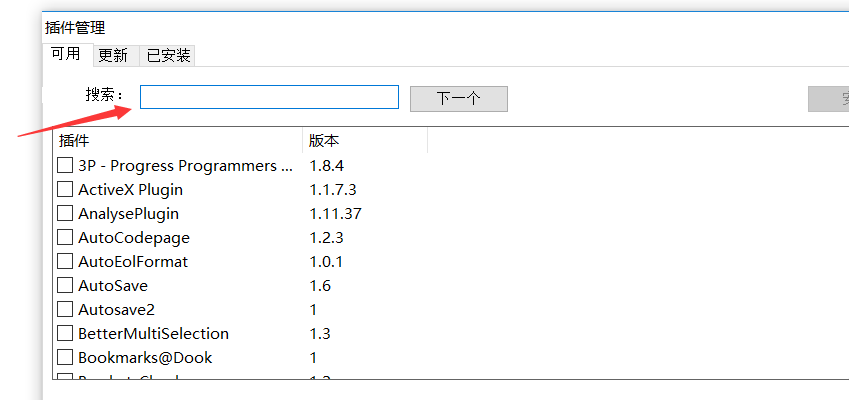The height and width of the screenshot is (400, 849).
Task: Click the 搜索 input field
Action: 269,97
